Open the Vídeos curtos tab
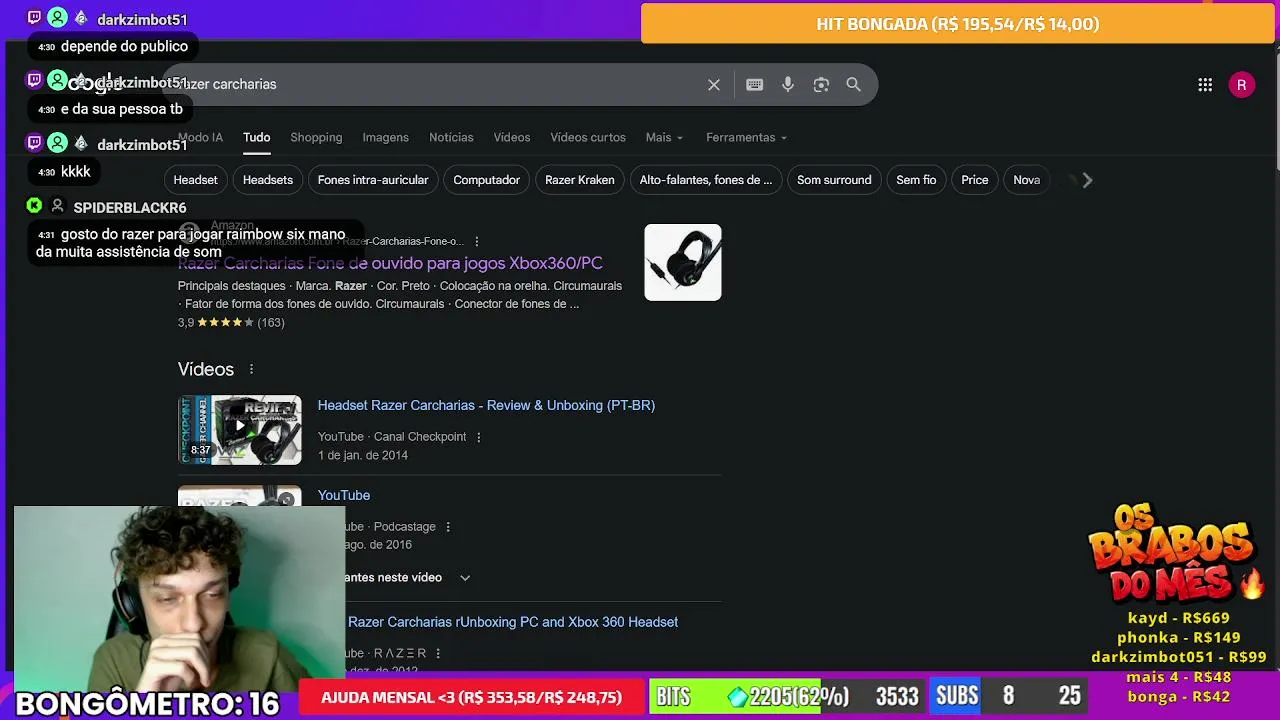The height and width of the screenshot is (720, 1280). click(588, 137)
